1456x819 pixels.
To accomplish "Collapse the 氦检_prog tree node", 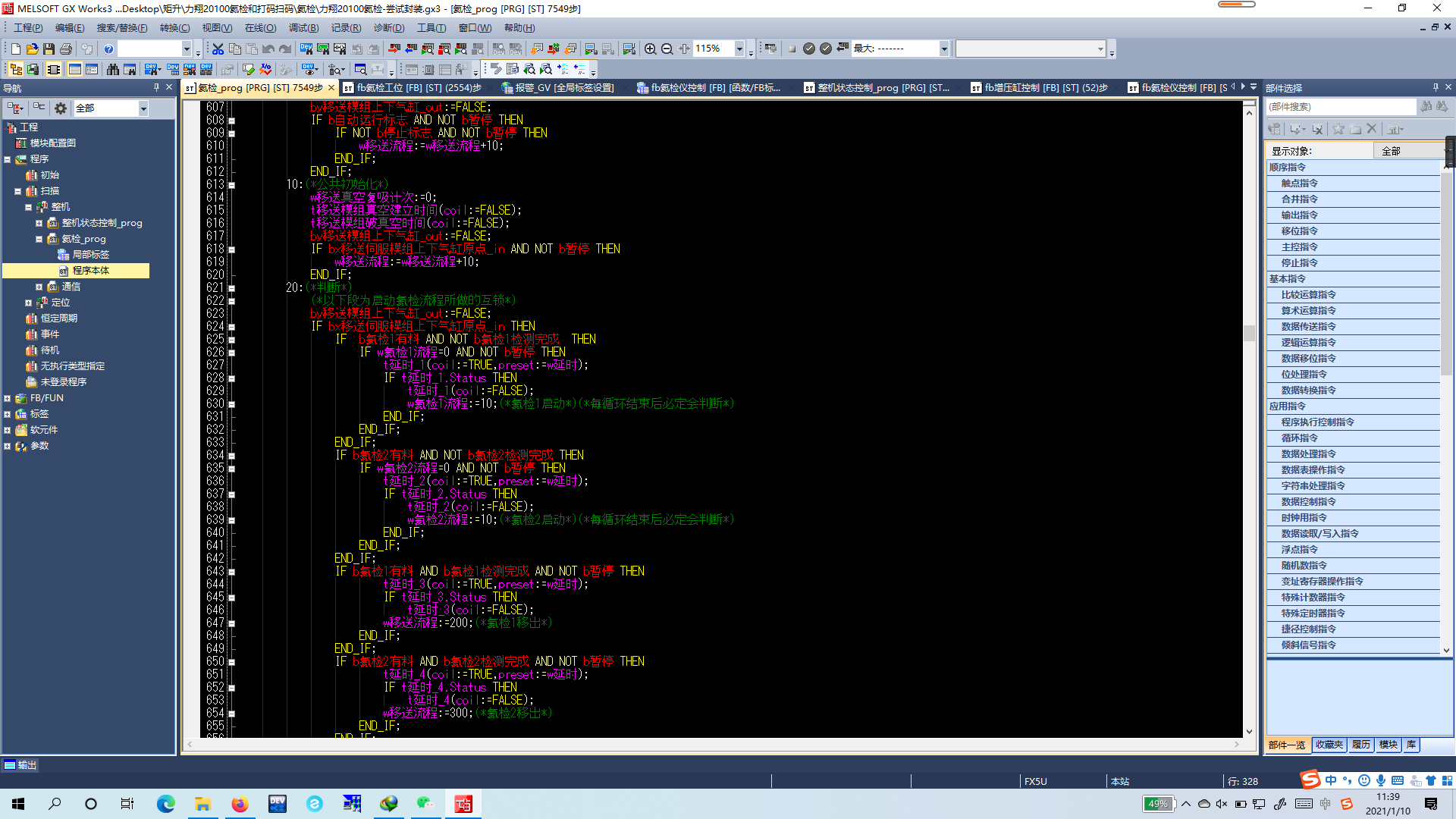I will [x=39, y=239].
